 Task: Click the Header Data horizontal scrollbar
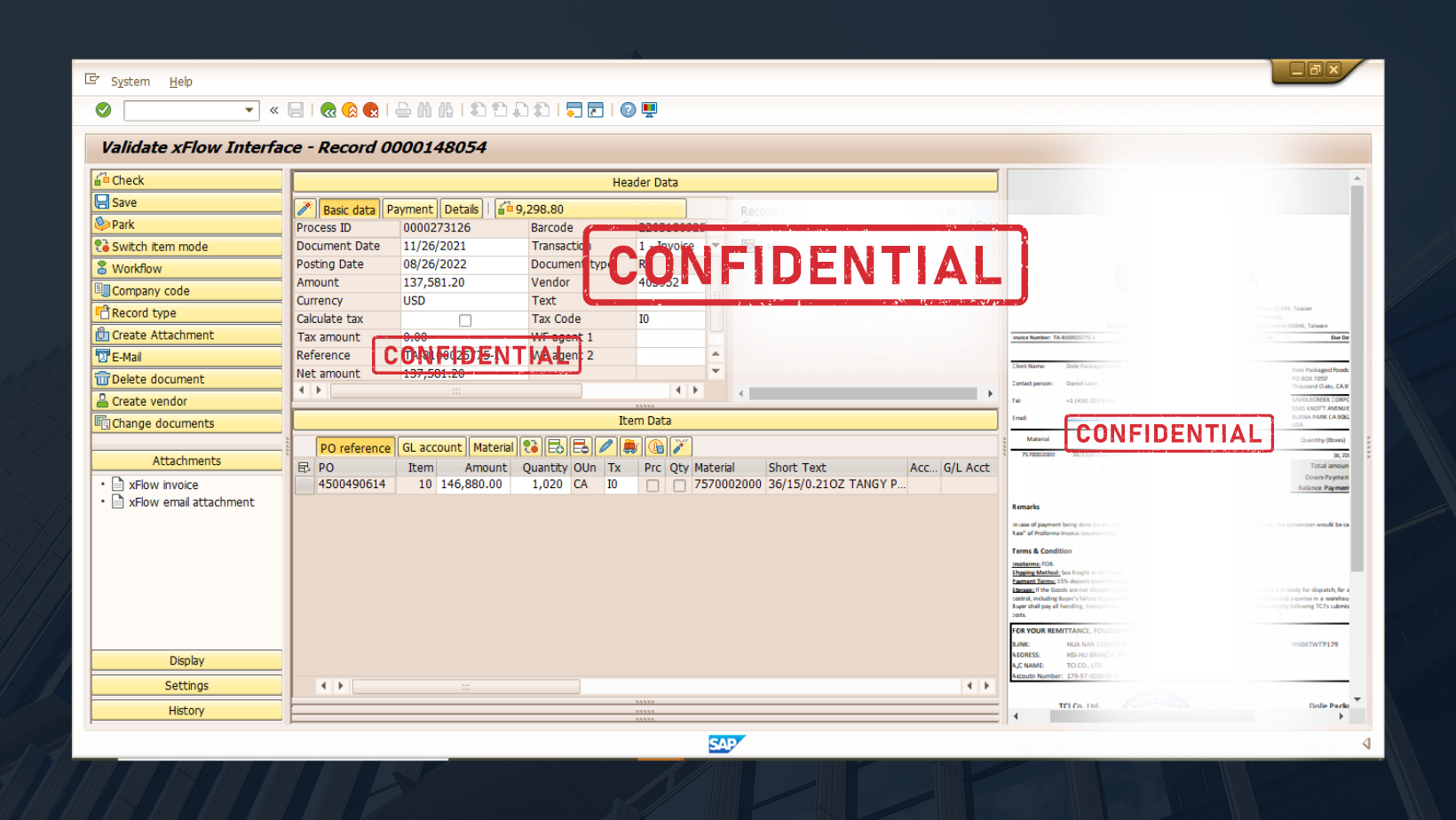(455, 390)
